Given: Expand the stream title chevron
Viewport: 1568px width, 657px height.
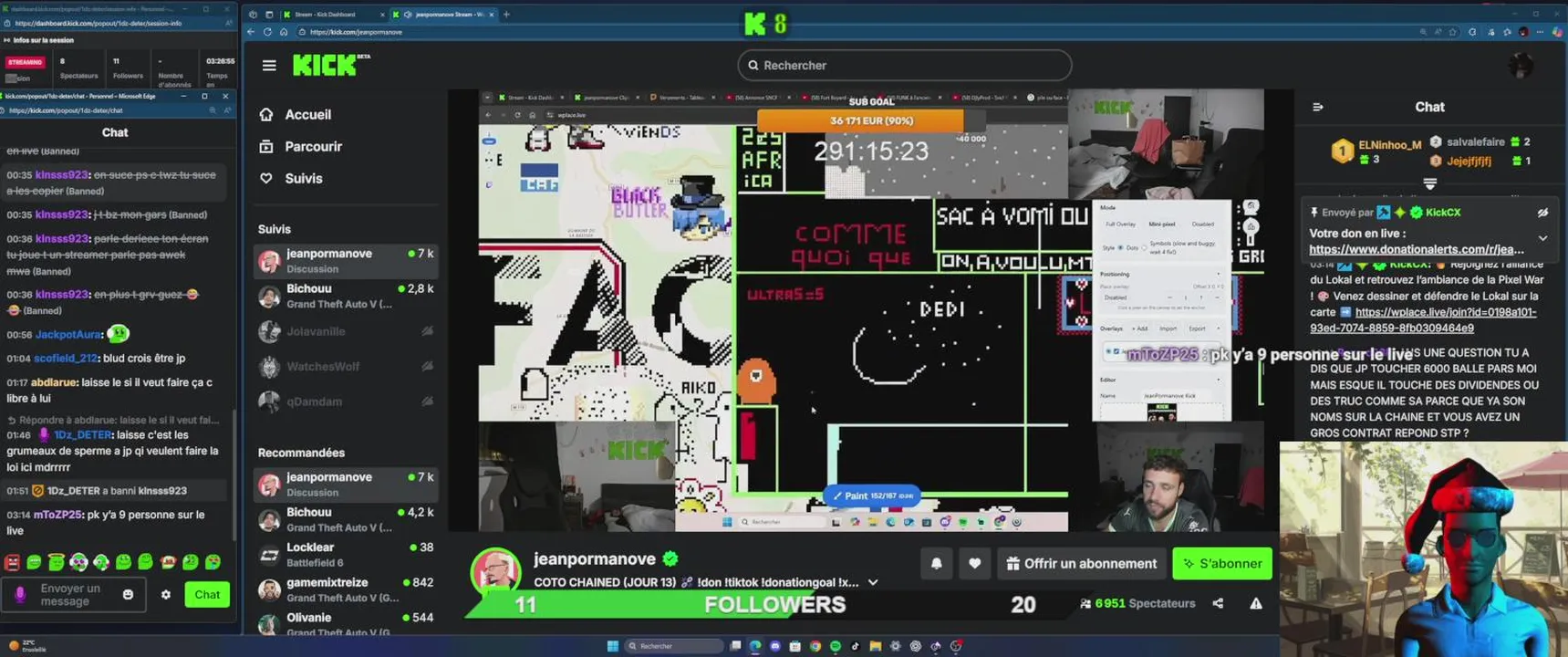Looking at the screenshot, I should pos(873,582).
